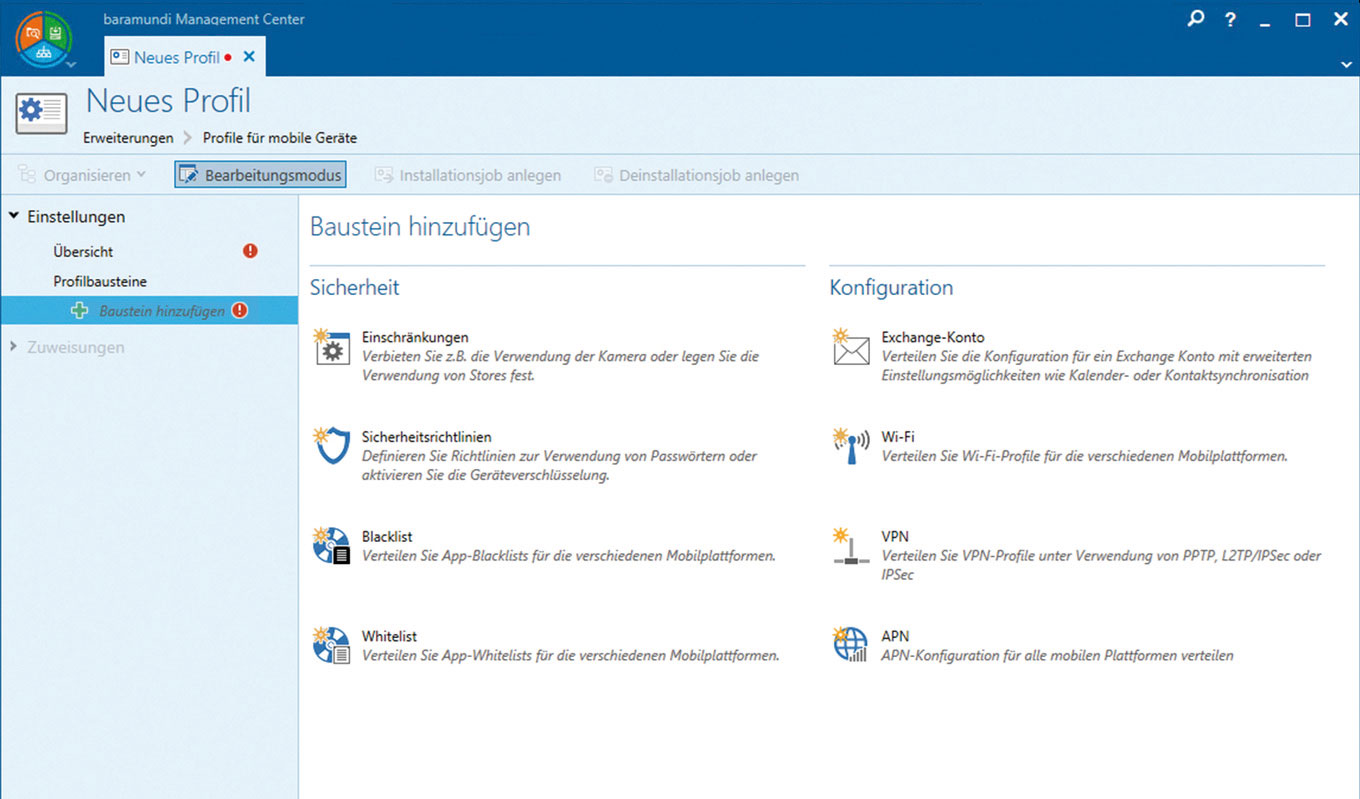The height and width of the screenshot is (799, 1360).
Task: Add the Wi-Fi building block
Action: [x=898, y=437]
